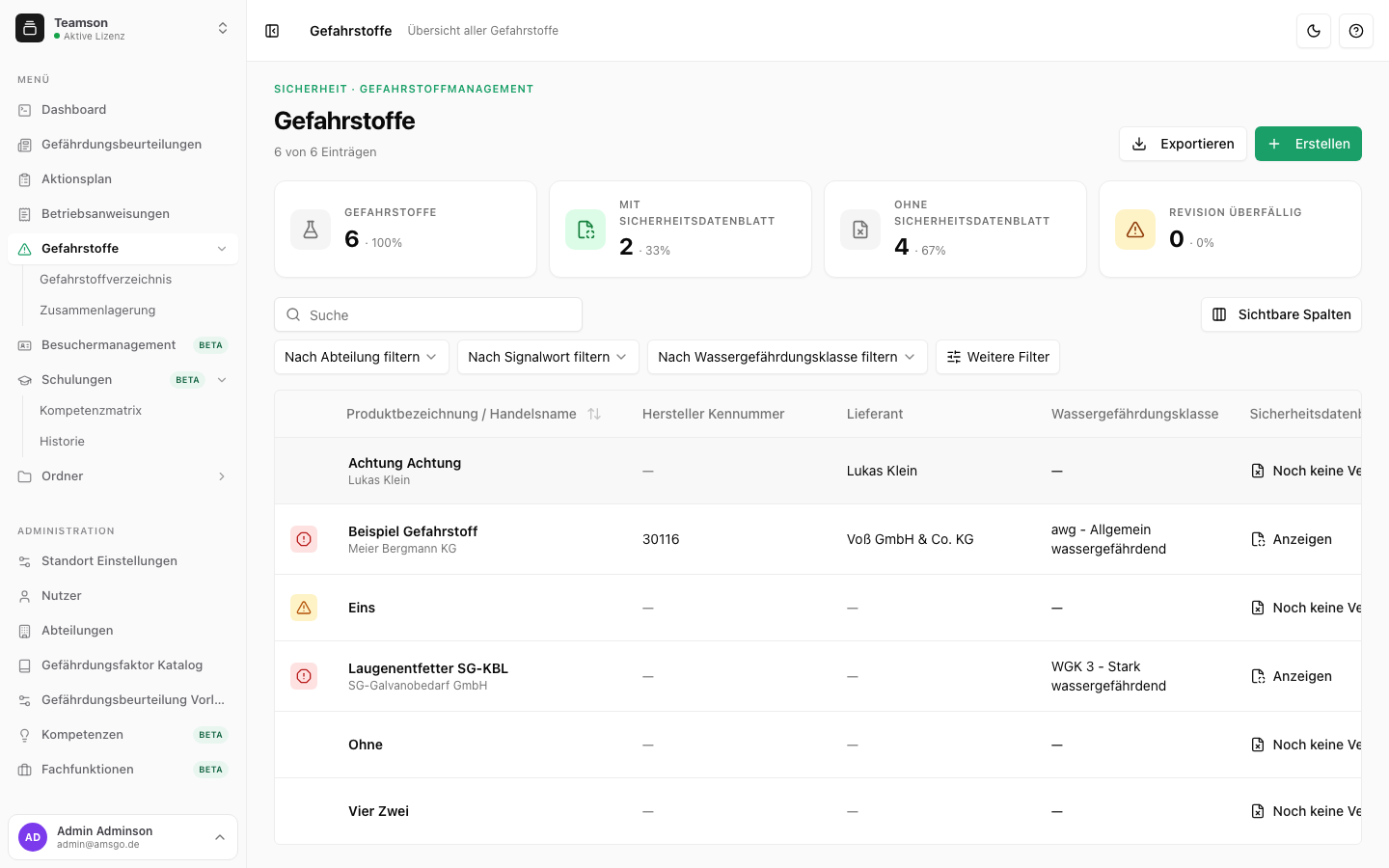Click the flask icon on Gefahrstoffe card
The image size is (1389, 868).
click(x=311, y=230)
